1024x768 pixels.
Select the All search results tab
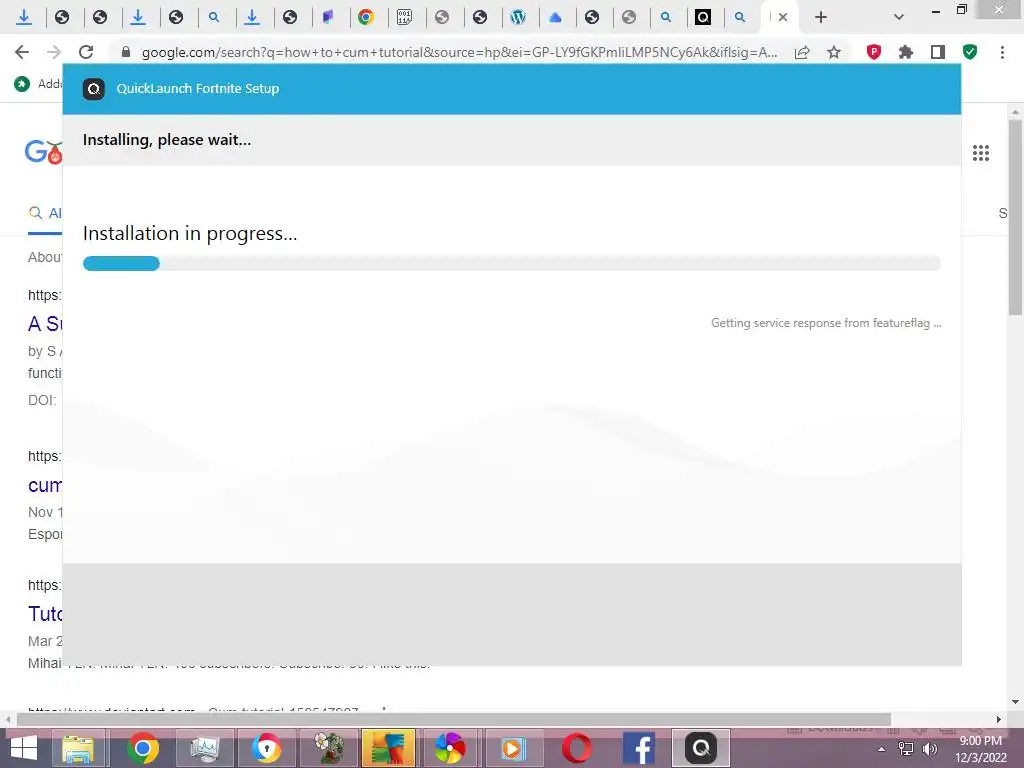[x=44, y=213]
